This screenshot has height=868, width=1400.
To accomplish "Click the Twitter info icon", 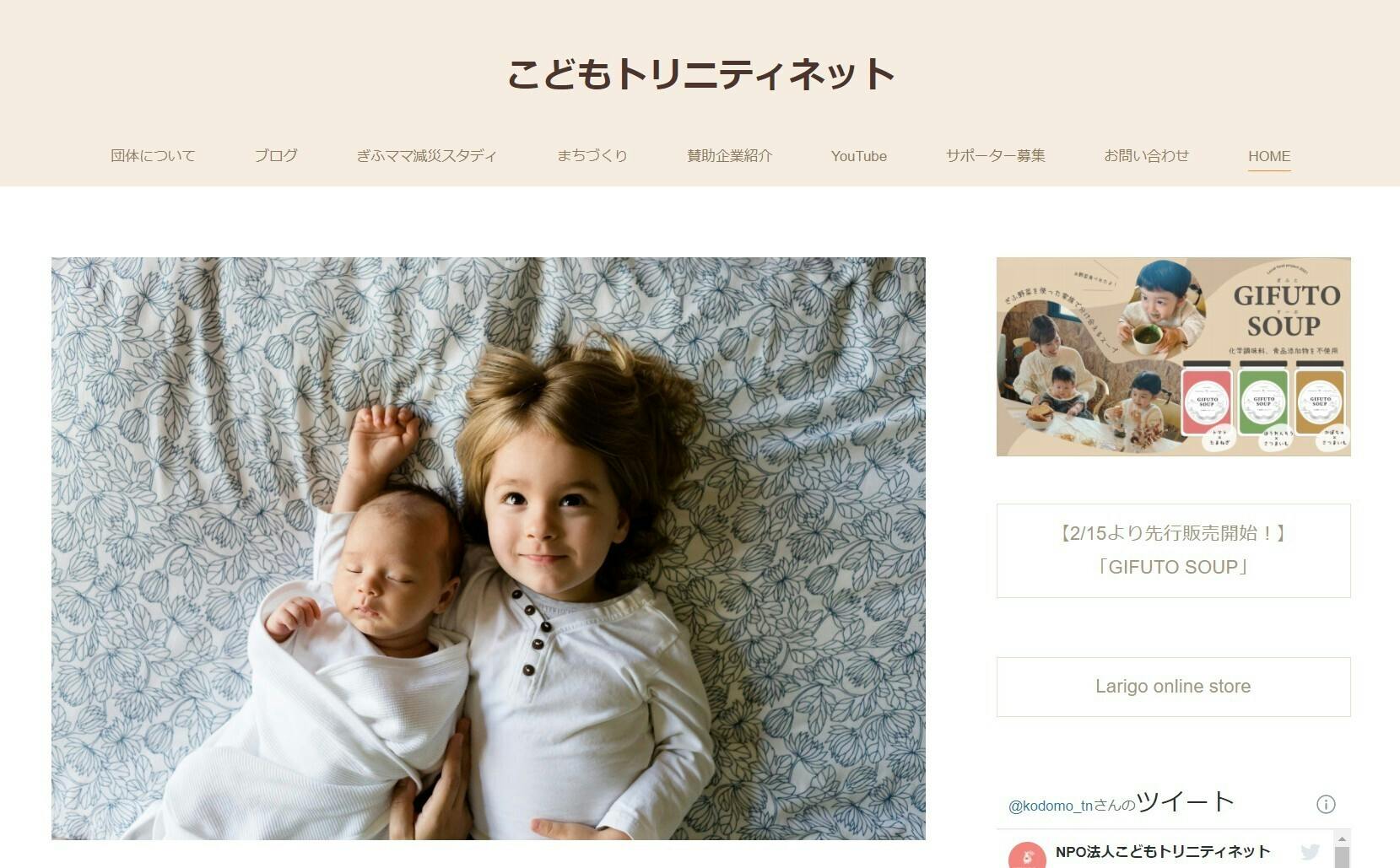I will (x=1326, y=804).
